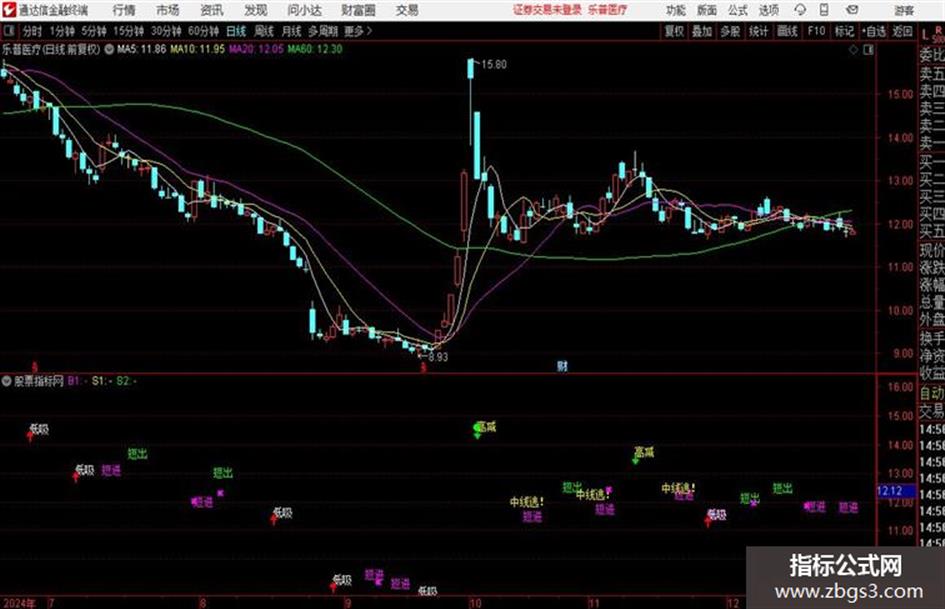This screenshot has width=945, height=609.
Task: Click the mobile phone icon
Action: pos(824,10)
